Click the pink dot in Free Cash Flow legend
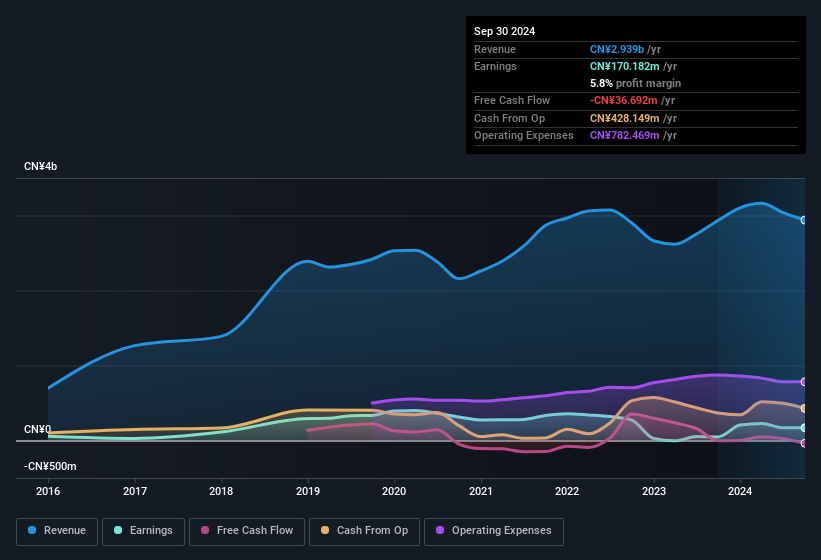This screenshot has width=821, height=560. coord(205,530)
